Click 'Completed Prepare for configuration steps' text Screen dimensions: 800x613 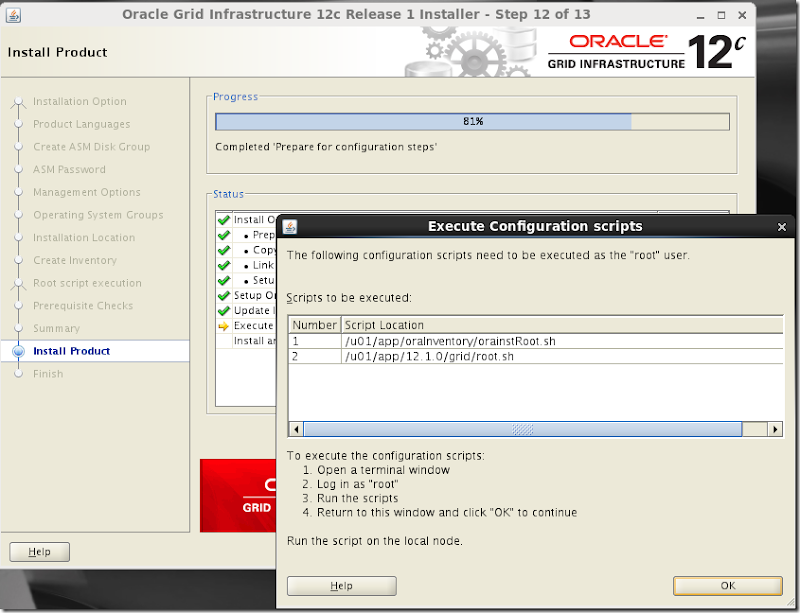coord(326,147)
